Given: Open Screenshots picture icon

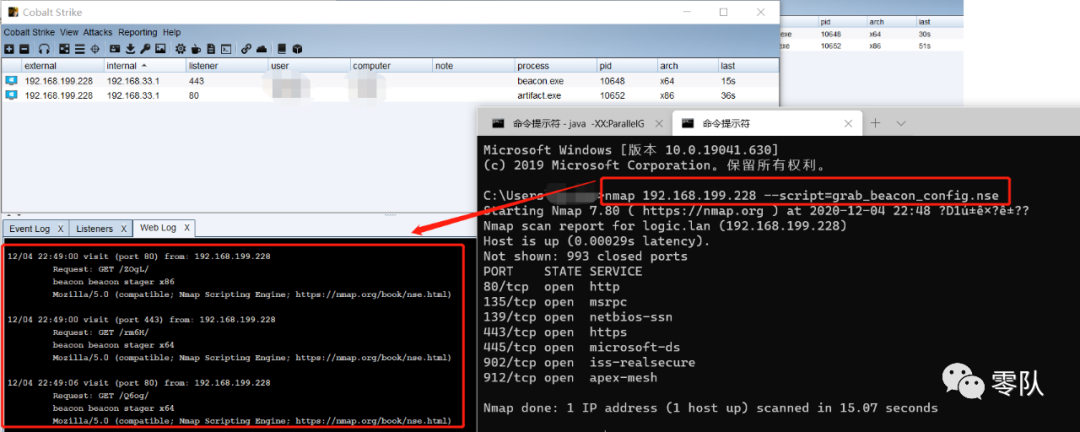Looking at the screenshot, I should (160, 49).
